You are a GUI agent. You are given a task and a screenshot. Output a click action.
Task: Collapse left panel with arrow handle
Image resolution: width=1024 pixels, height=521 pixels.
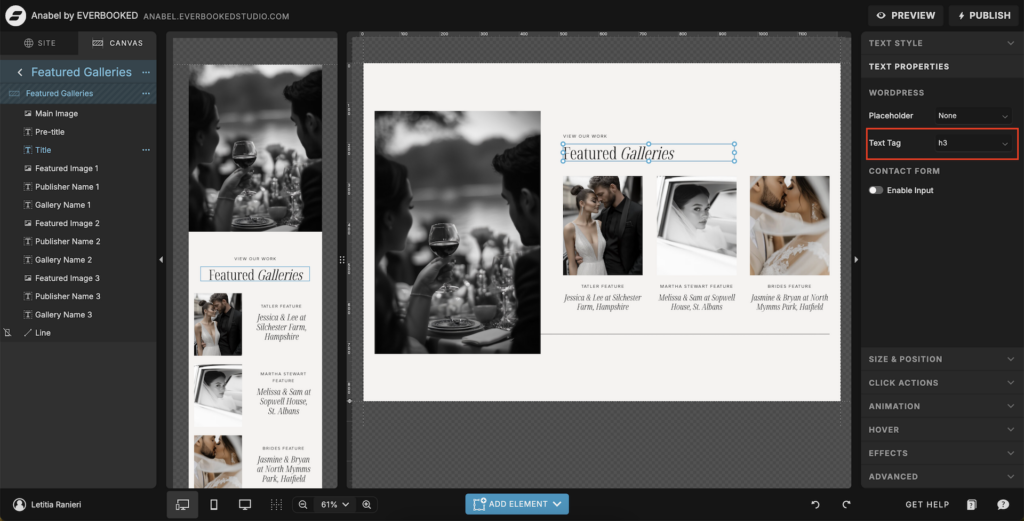tap(161, 260)
